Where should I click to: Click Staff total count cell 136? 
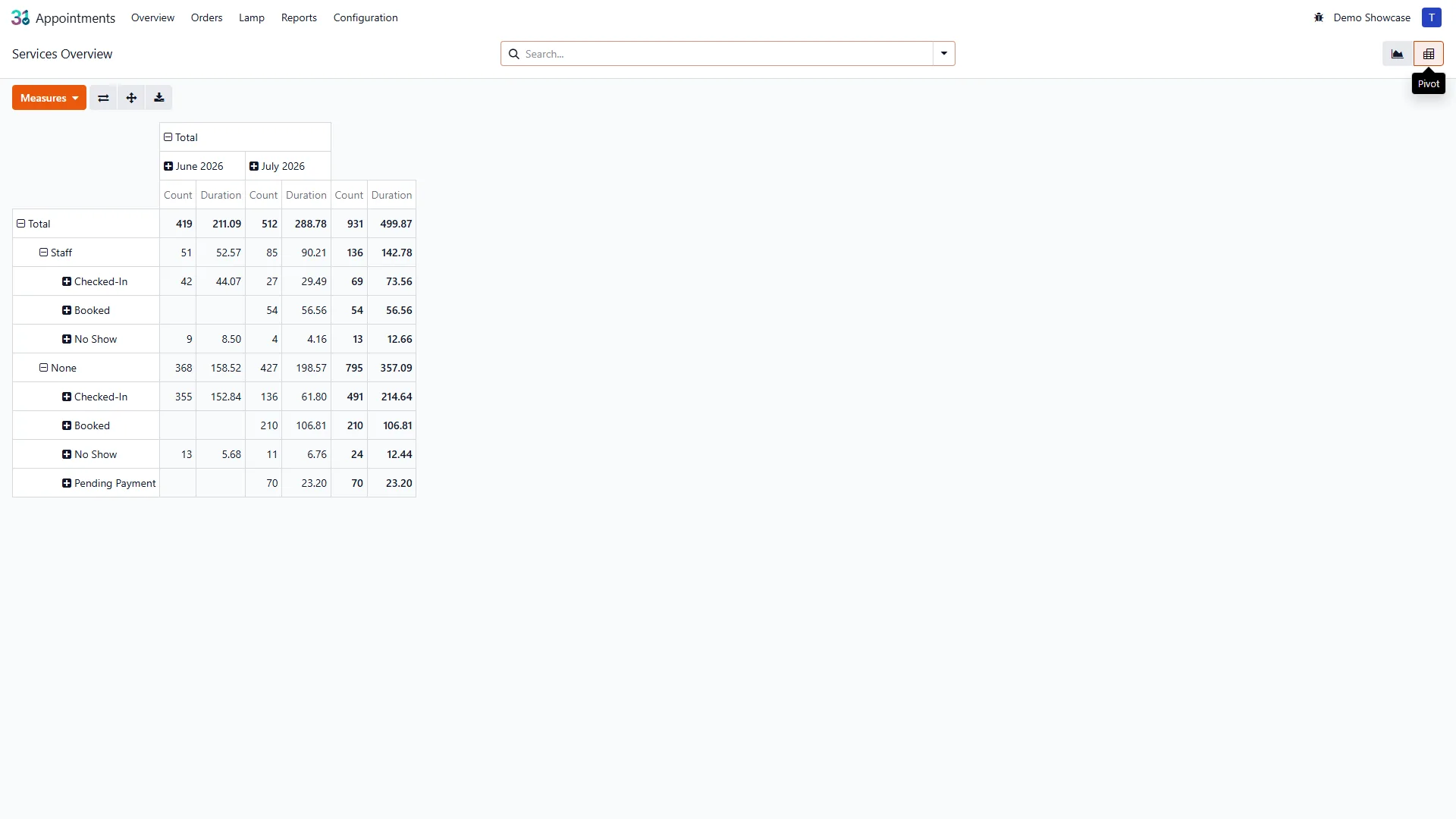[350, 253]
